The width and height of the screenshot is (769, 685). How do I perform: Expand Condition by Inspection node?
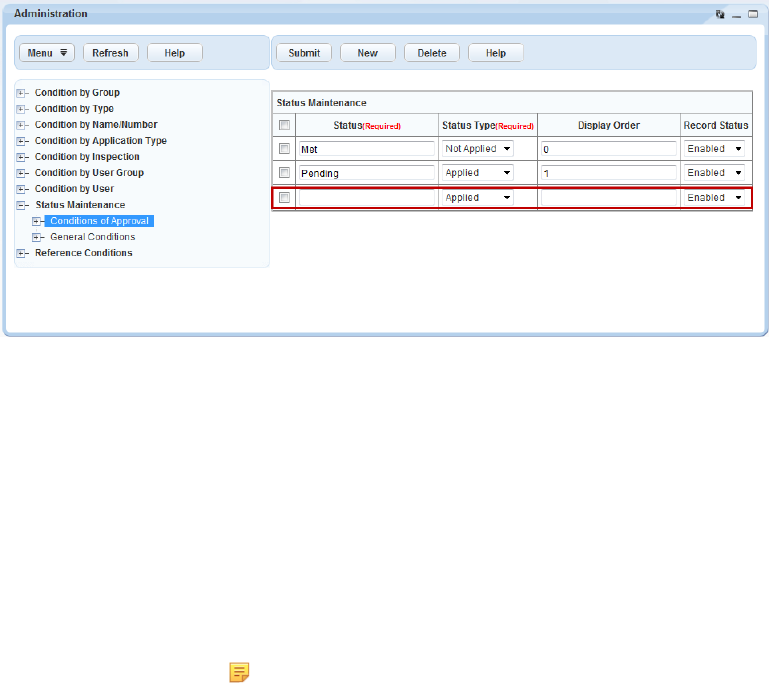tap(21, 157)
